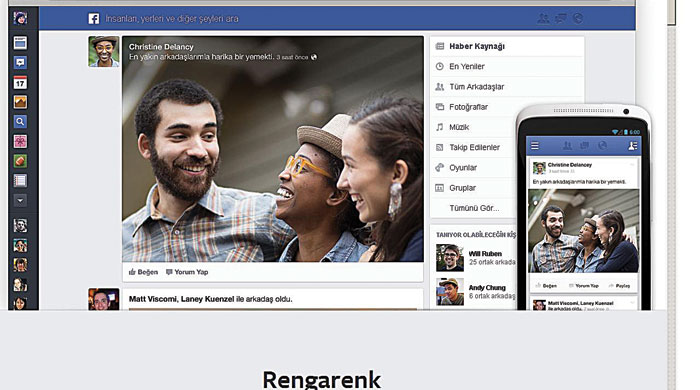The height and width of the screenshot is (390, 700).
Task: Open friend requests icon in desktop top bar
Action: point(543,18)
